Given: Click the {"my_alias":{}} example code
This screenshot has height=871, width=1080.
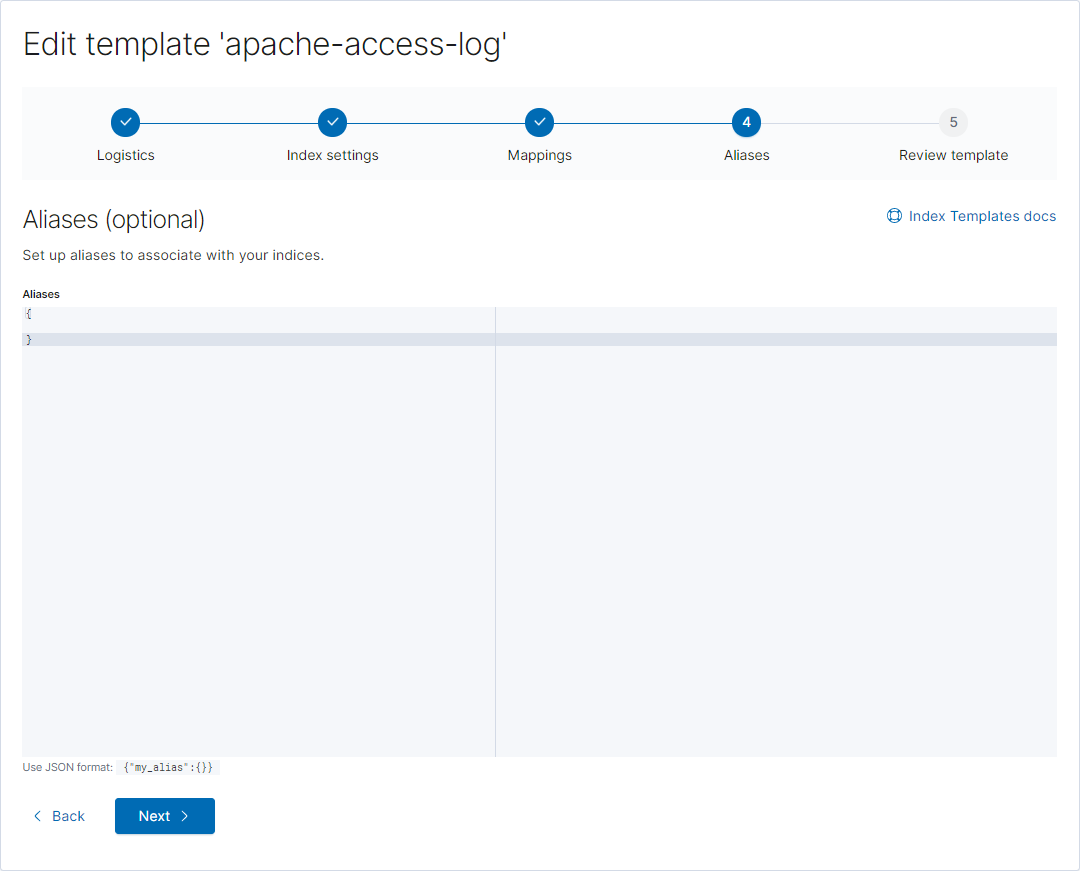Looking at the screenshot, I should 168,767.
